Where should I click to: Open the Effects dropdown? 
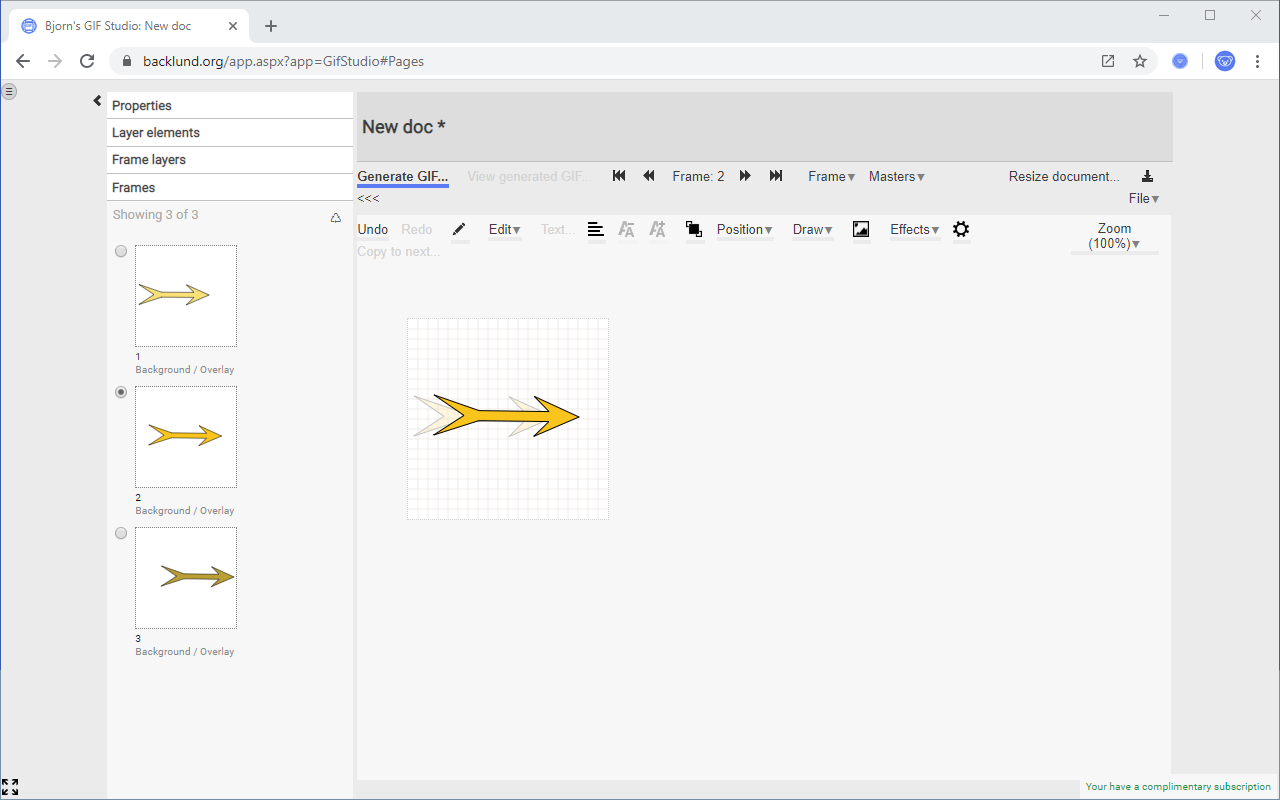(913, 229)
